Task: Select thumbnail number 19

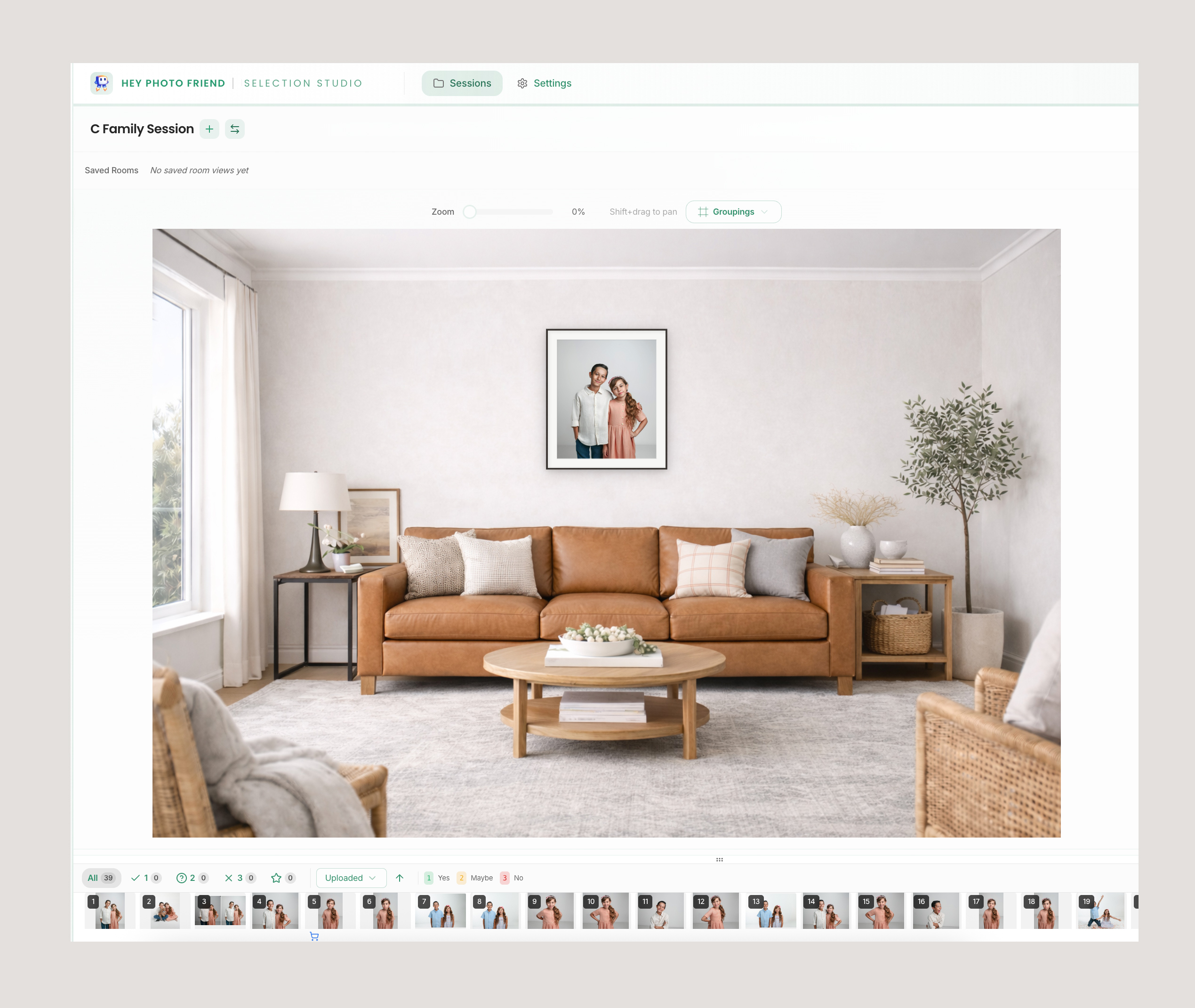Action: [x=1101, y=911]
